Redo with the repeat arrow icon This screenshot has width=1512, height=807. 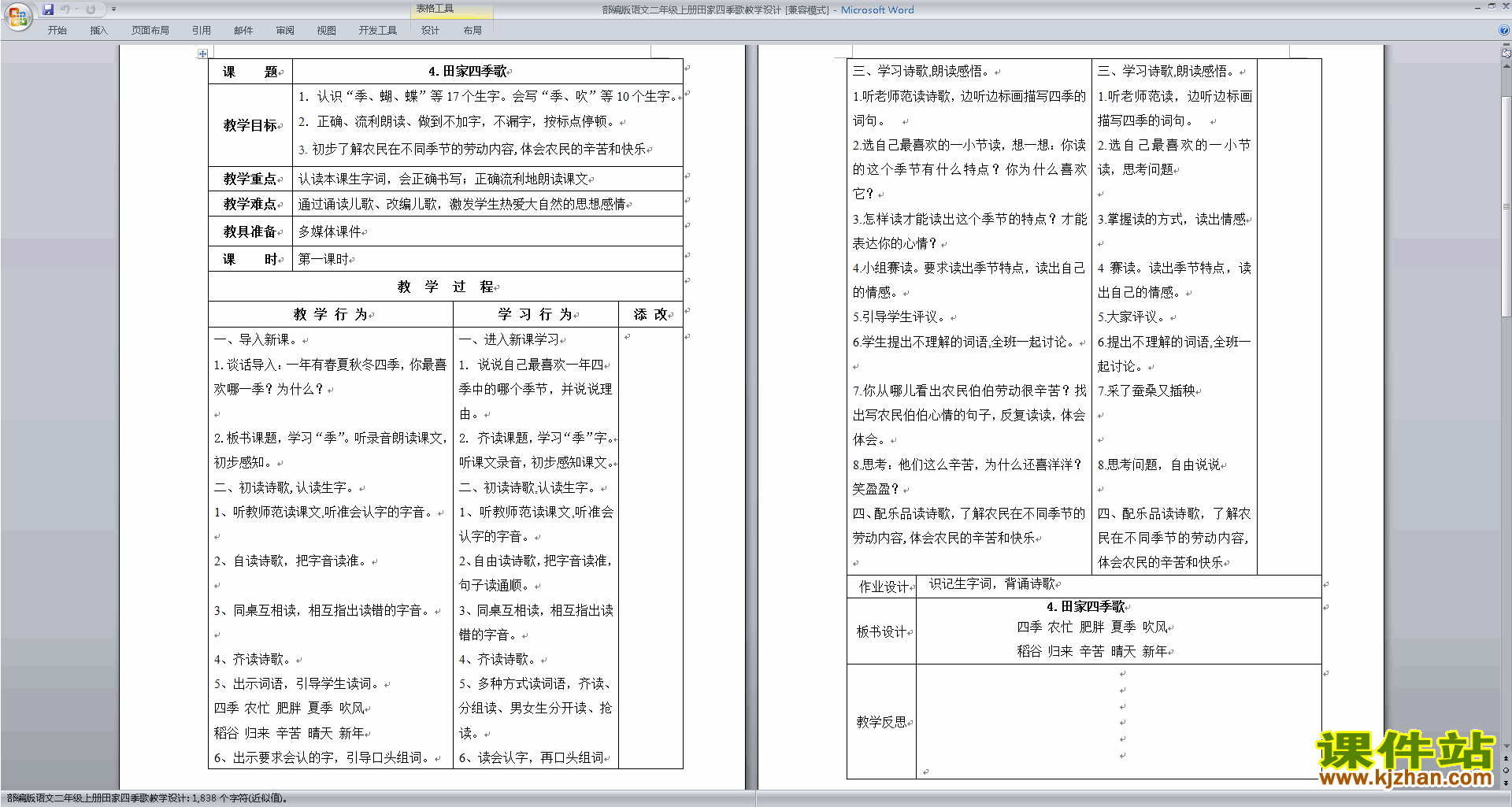91,9
